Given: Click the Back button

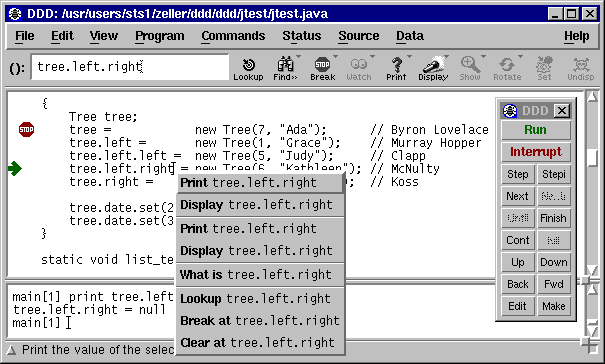Looking at the screenshot, I should tap(518, 284).
